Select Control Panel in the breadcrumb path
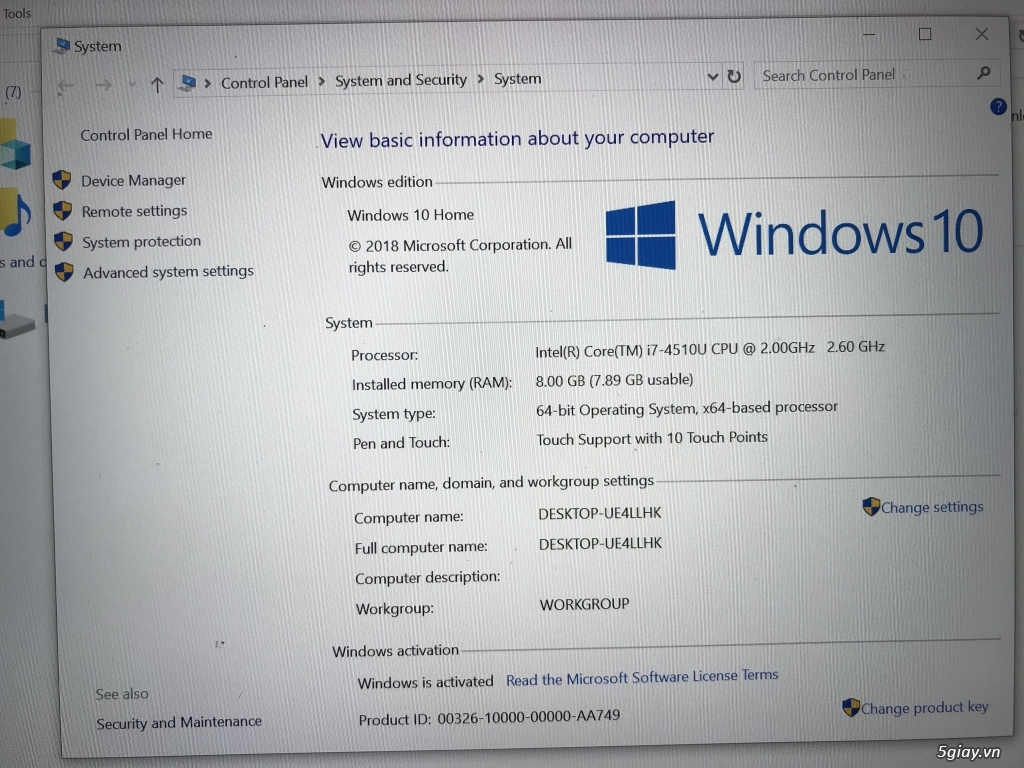Screen dimensions: 1024x768 coord(264,81)
